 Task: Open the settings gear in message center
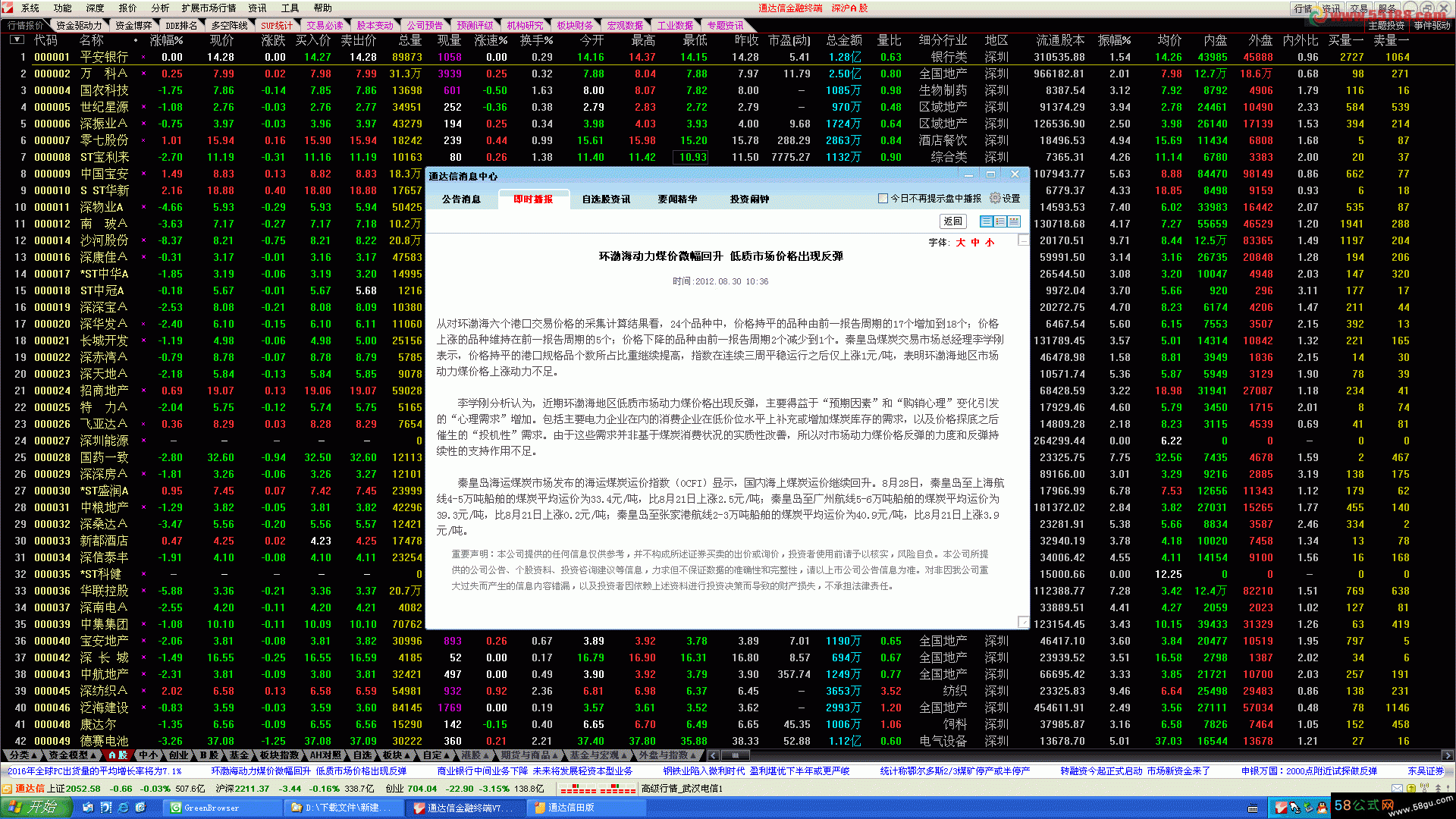click(x=994, y=198)
